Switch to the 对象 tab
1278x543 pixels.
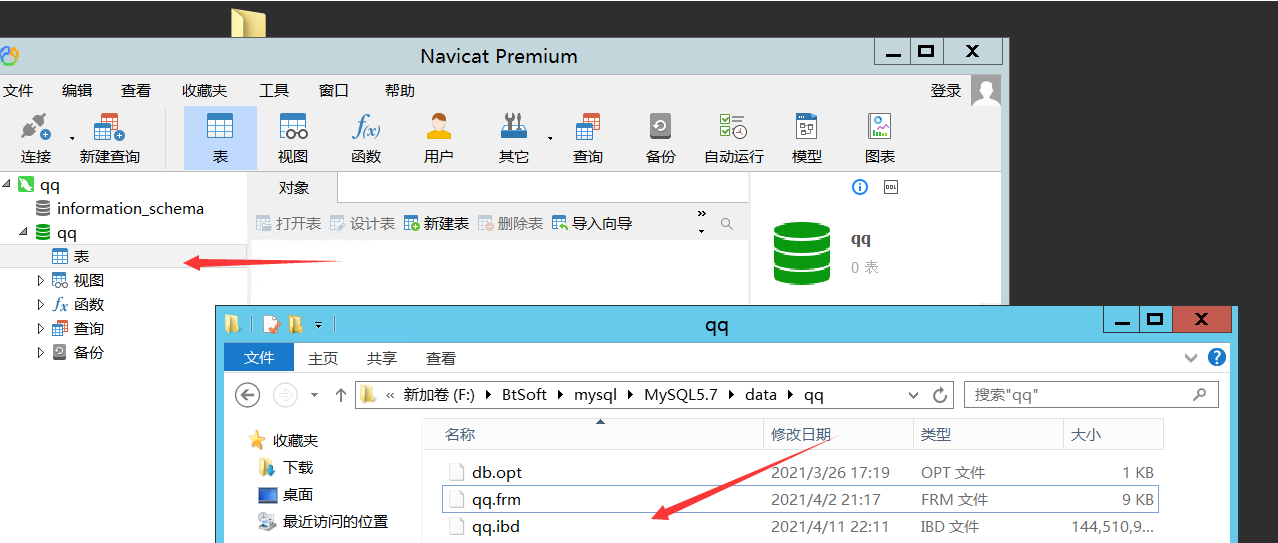tap(294, 187)
